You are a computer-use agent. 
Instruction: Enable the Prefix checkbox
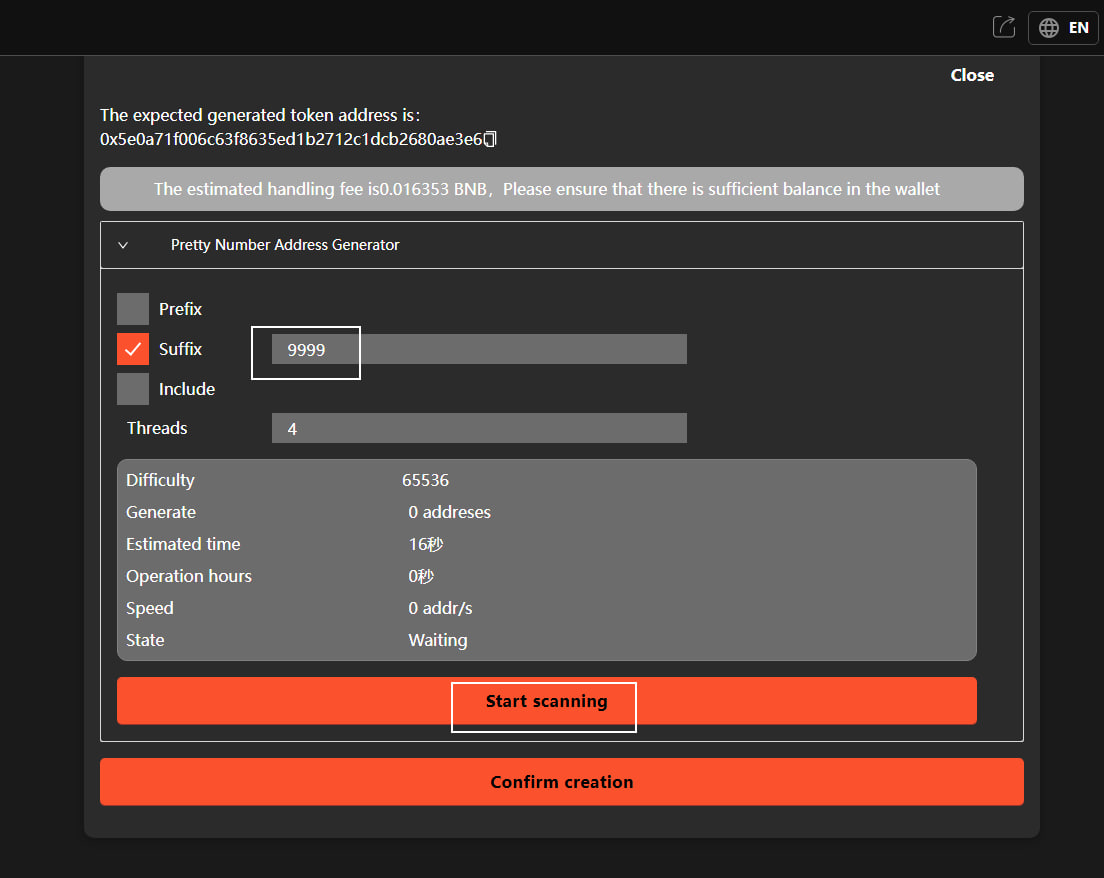point(133,309)
